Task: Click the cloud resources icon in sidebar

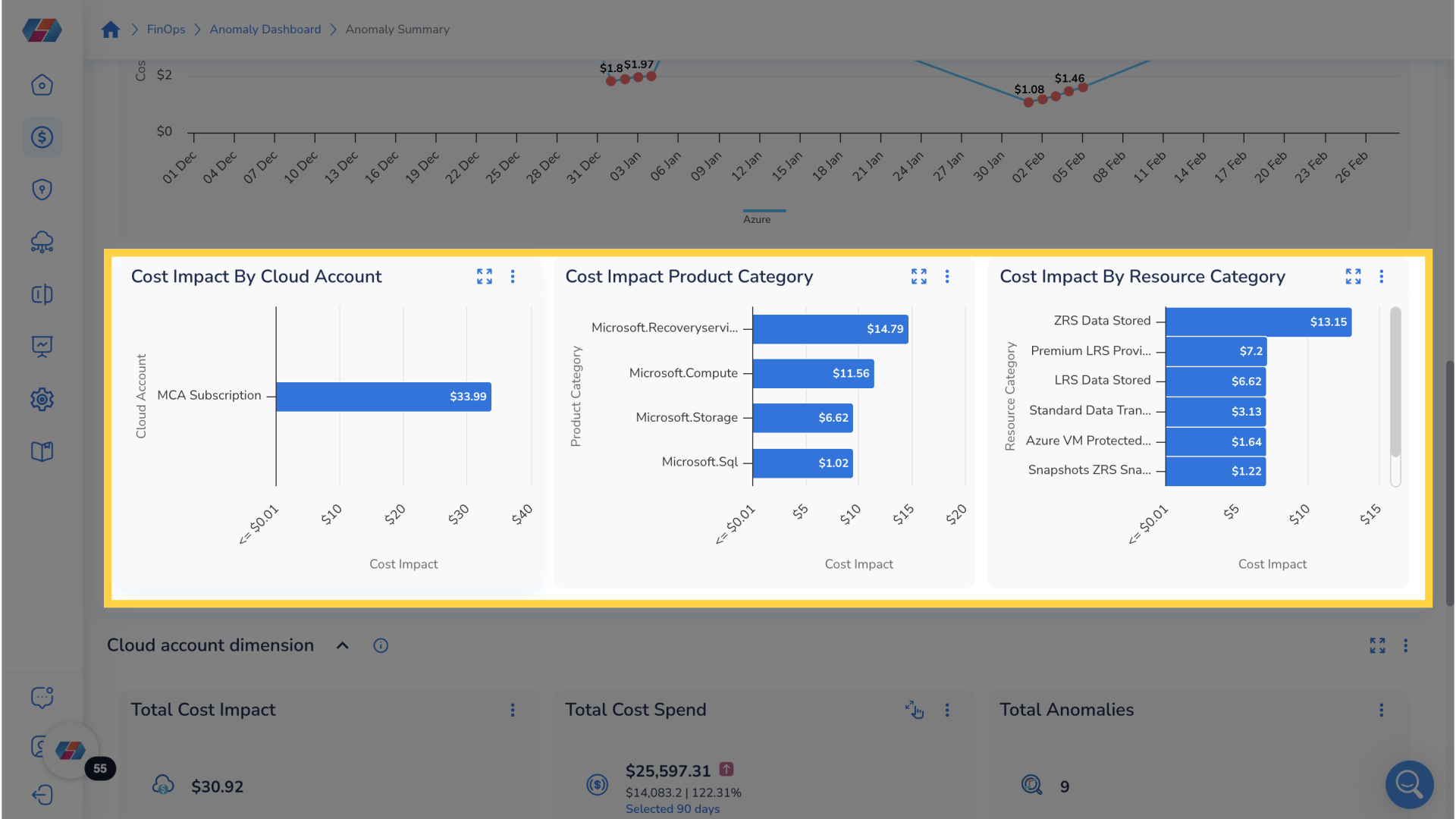Action: coord(42,242)
